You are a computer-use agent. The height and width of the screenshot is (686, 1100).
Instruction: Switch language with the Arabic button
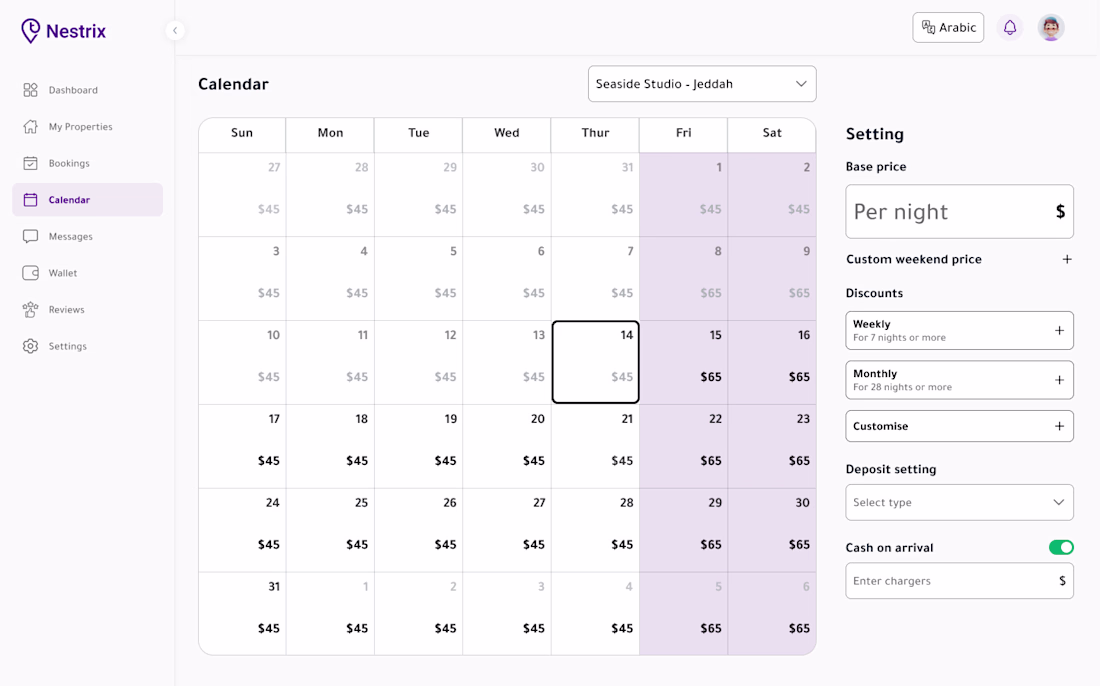point(948,27)
